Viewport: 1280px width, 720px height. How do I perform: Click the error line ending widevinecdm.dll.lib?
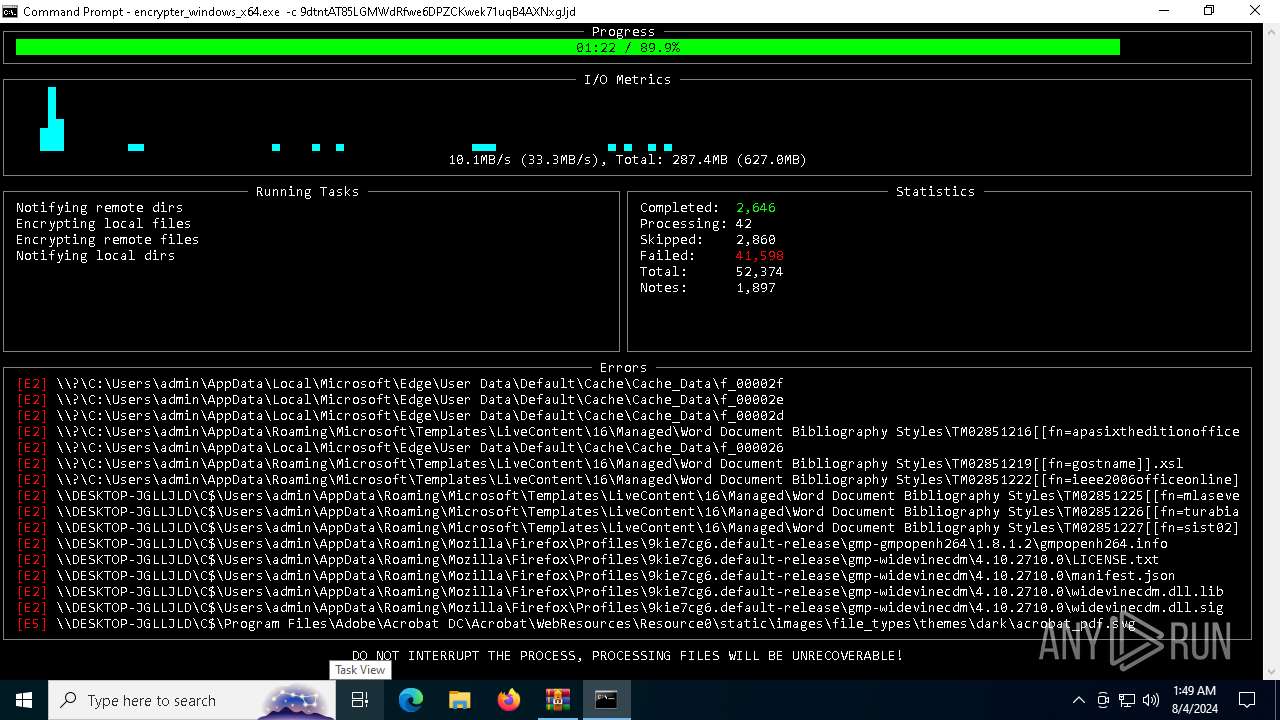[x=620, y=592]
